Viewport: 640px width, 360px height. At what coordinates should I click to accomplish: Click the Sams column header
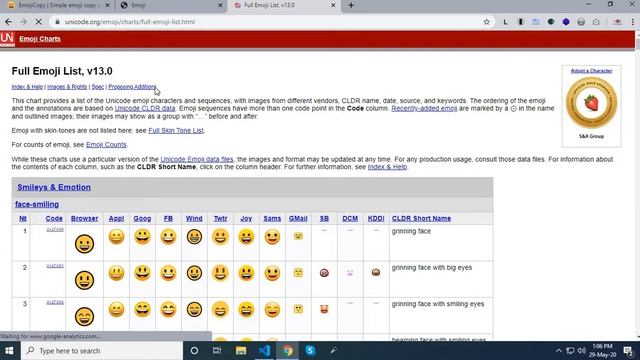[x=272, y=219]
